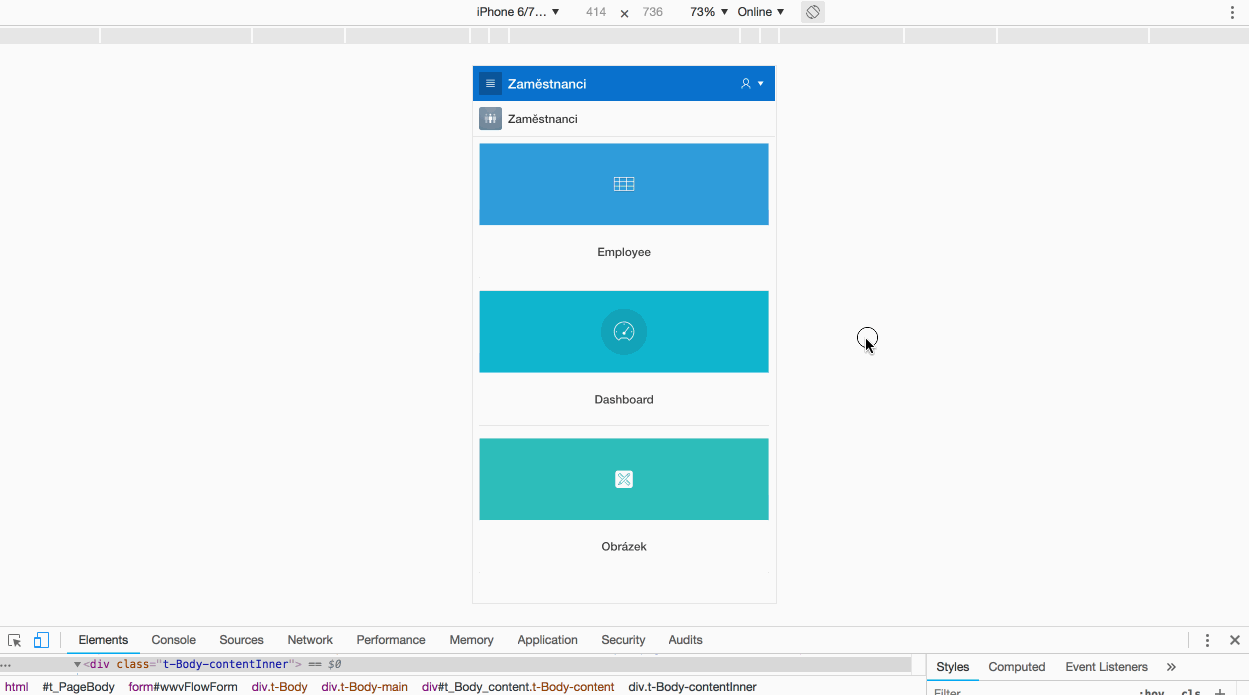Switch to the Console tab
This screenshot has width=1249, height=695.
pyautogui.click(x=173, y=640)
